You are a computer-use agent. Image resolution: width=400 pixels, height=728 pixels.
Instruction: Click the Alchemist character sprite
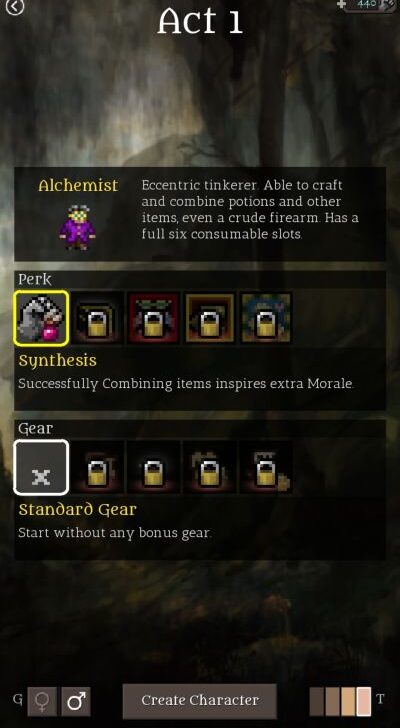pos(77,228)
